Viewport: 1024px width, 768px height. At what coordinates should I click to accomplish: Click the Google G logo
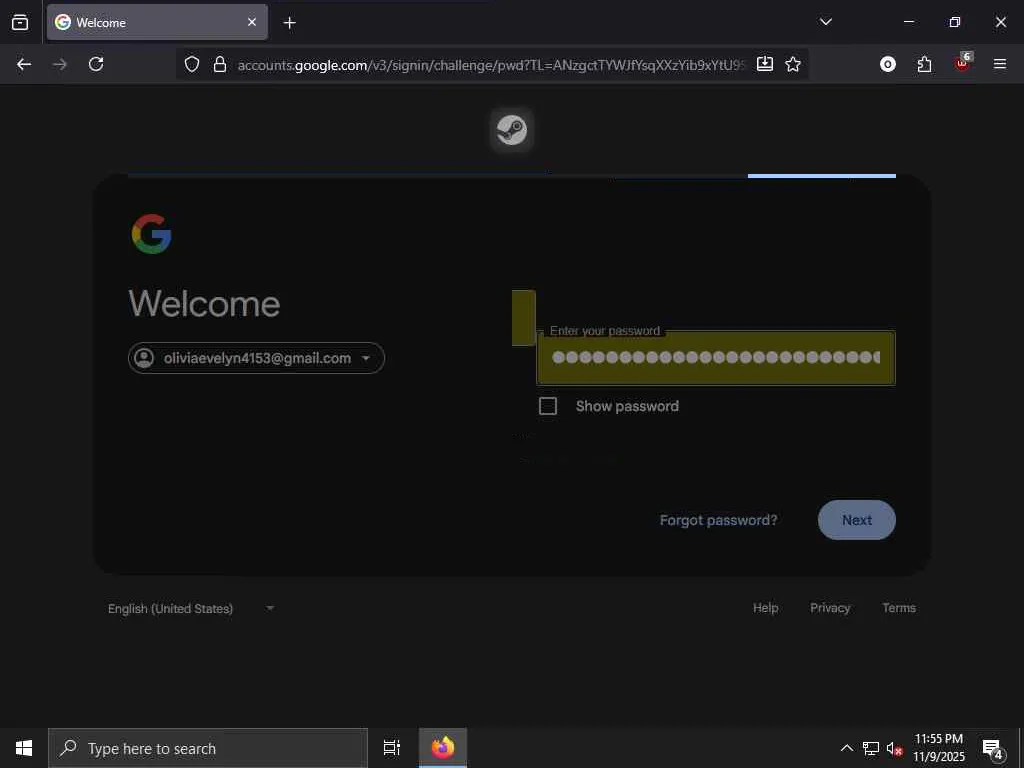click(x=152, y=234)
